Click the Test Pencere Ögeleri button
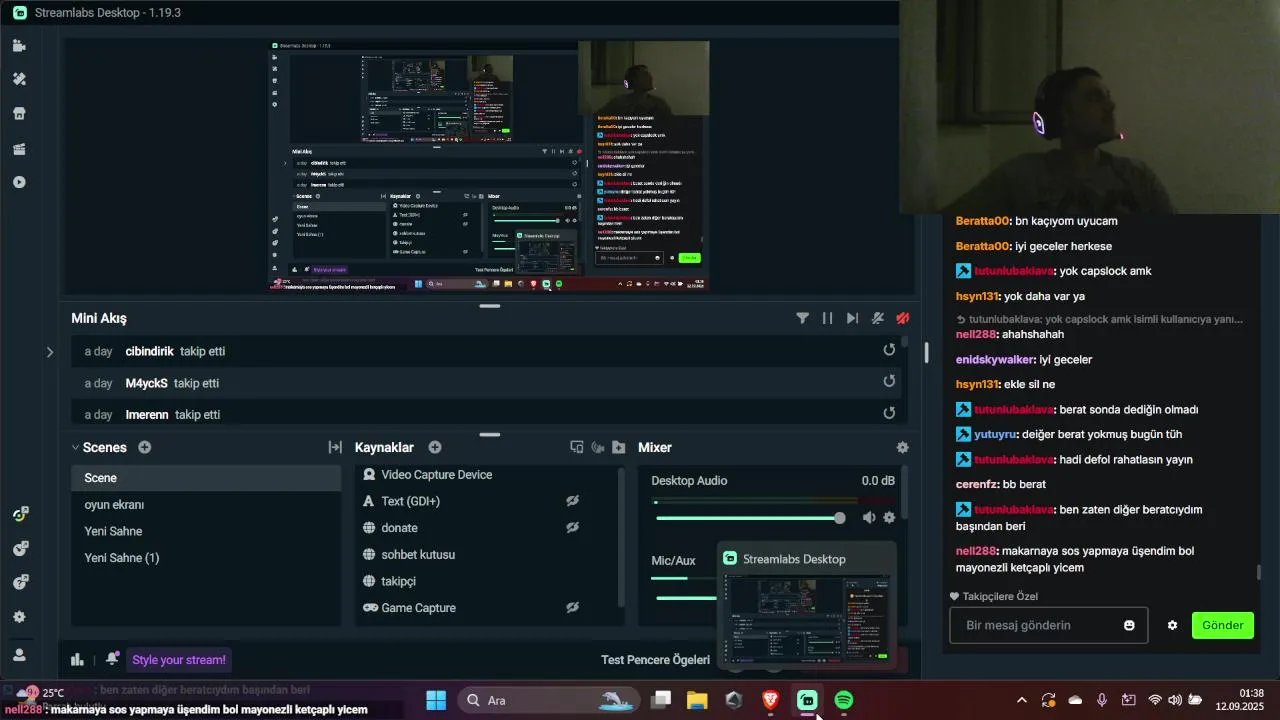 coord(657,660)
